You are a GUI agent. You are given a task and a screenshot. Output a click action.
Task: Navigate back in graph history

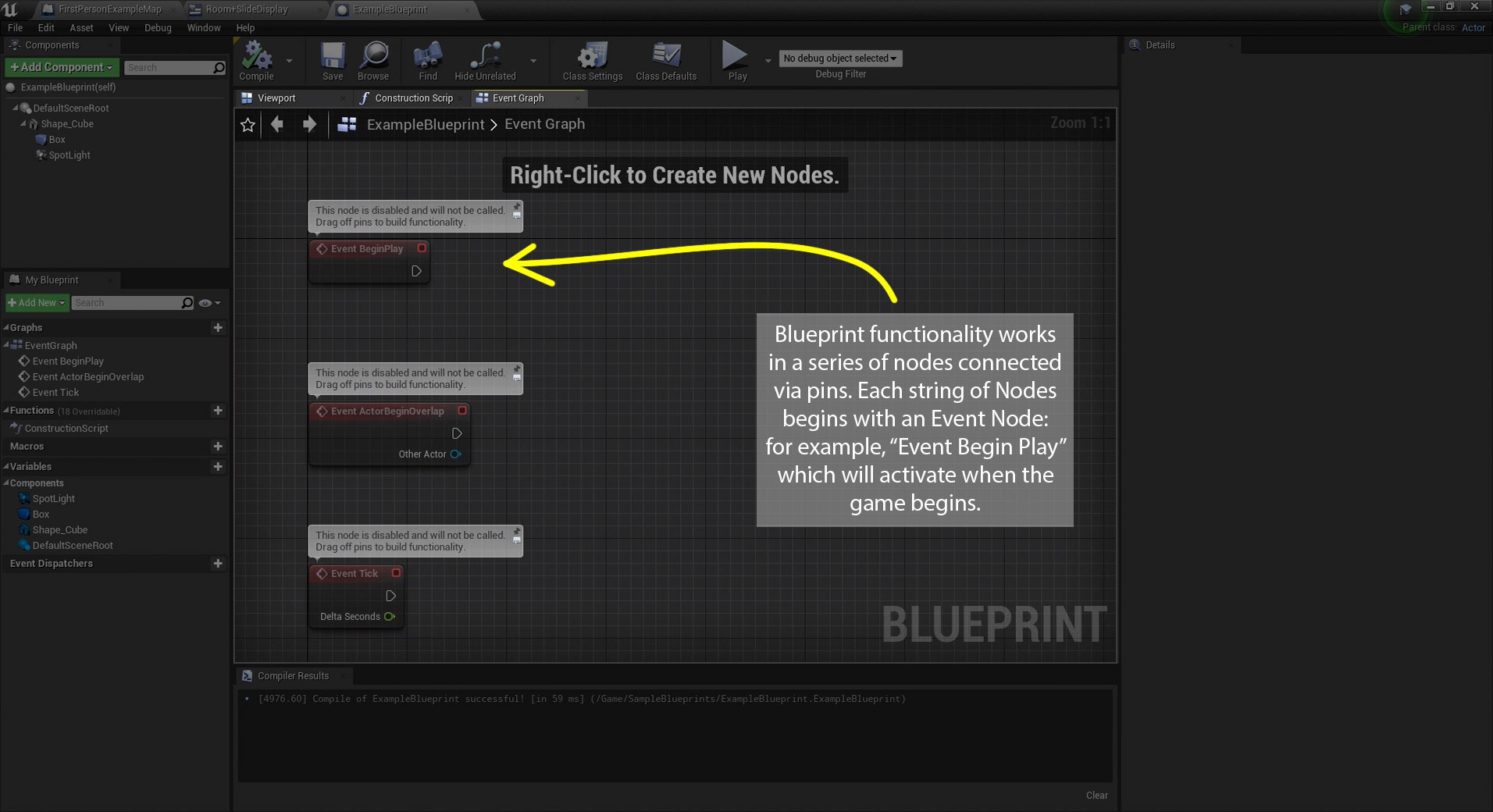277,124
